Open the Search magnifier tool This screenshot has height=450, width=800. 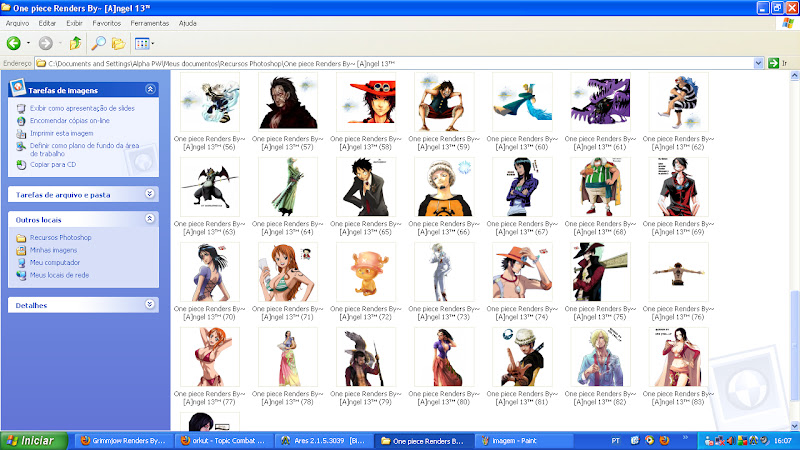click(98, 43)
